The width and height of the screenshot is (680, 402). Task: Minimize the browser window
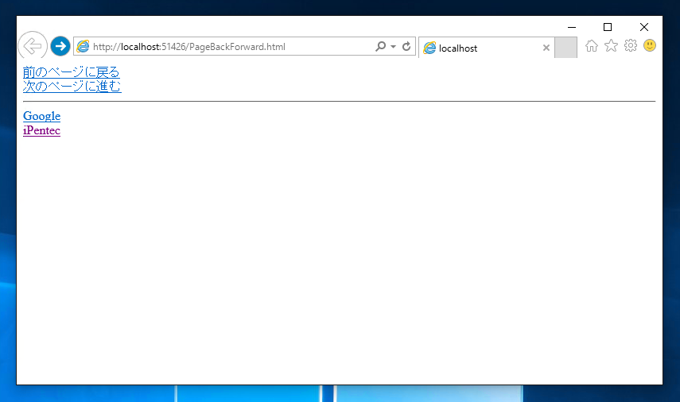tap(572, 27)
